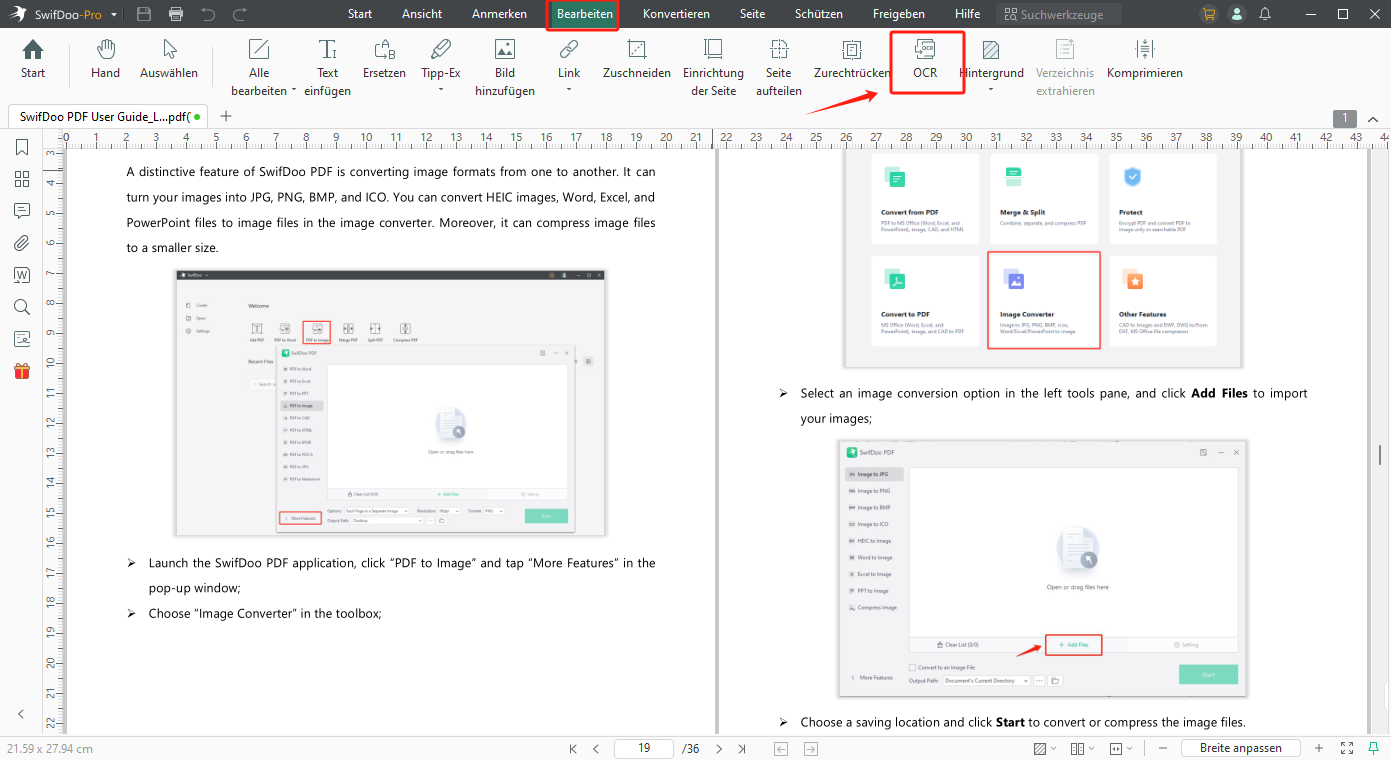Viewport: 1391px width, 760px height.
Task: Launch the OCR tool
Action: [925, 60]
